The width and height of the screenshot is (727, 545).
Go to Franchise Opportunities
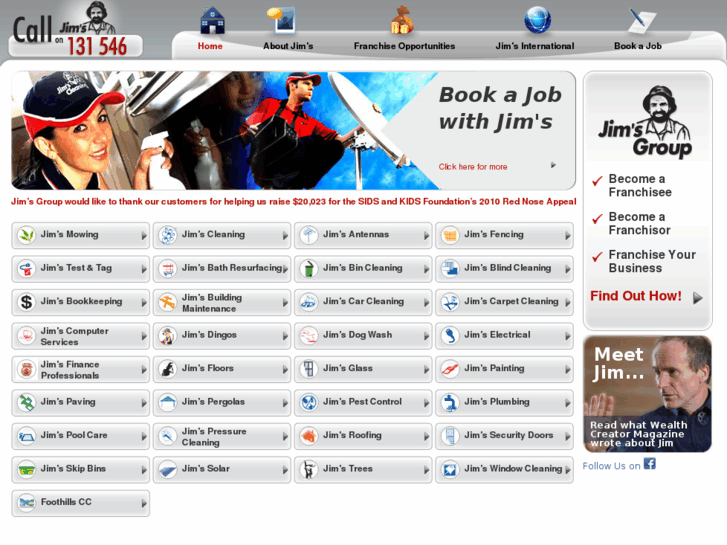pyautogui.click(x=404, y=46)
